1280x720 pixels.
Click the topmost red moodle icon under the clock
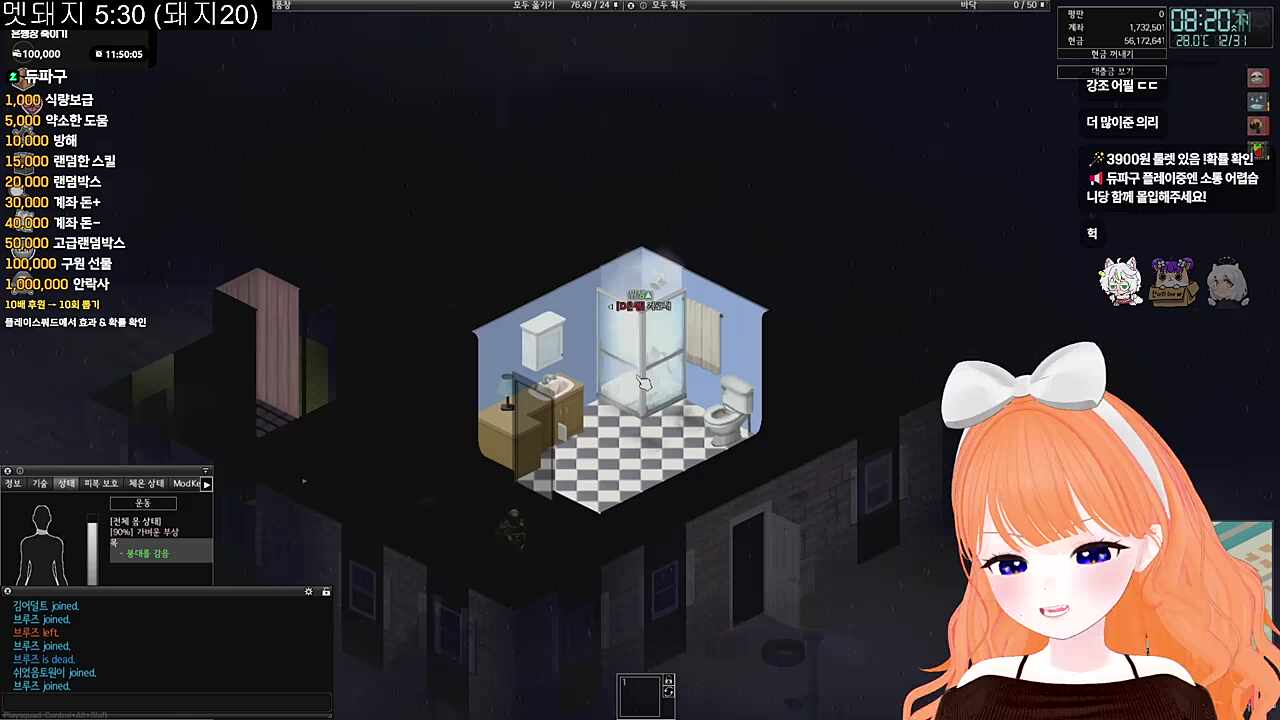[1258, 78]
